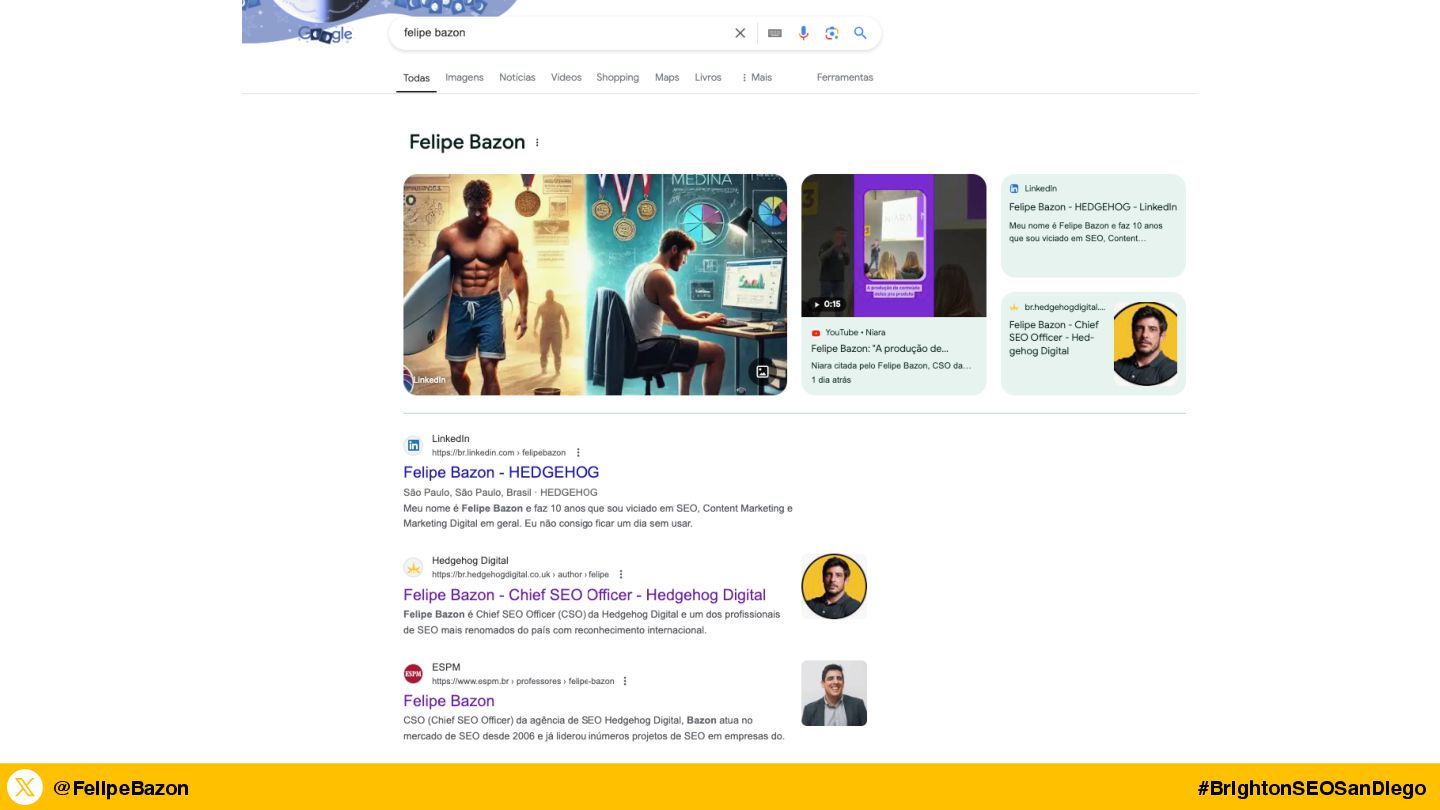The width and height of the screenshot is (1440, 810).
Task: Click the #BrightonSEOSanDiego hashtag
Action: [1311, 788]
